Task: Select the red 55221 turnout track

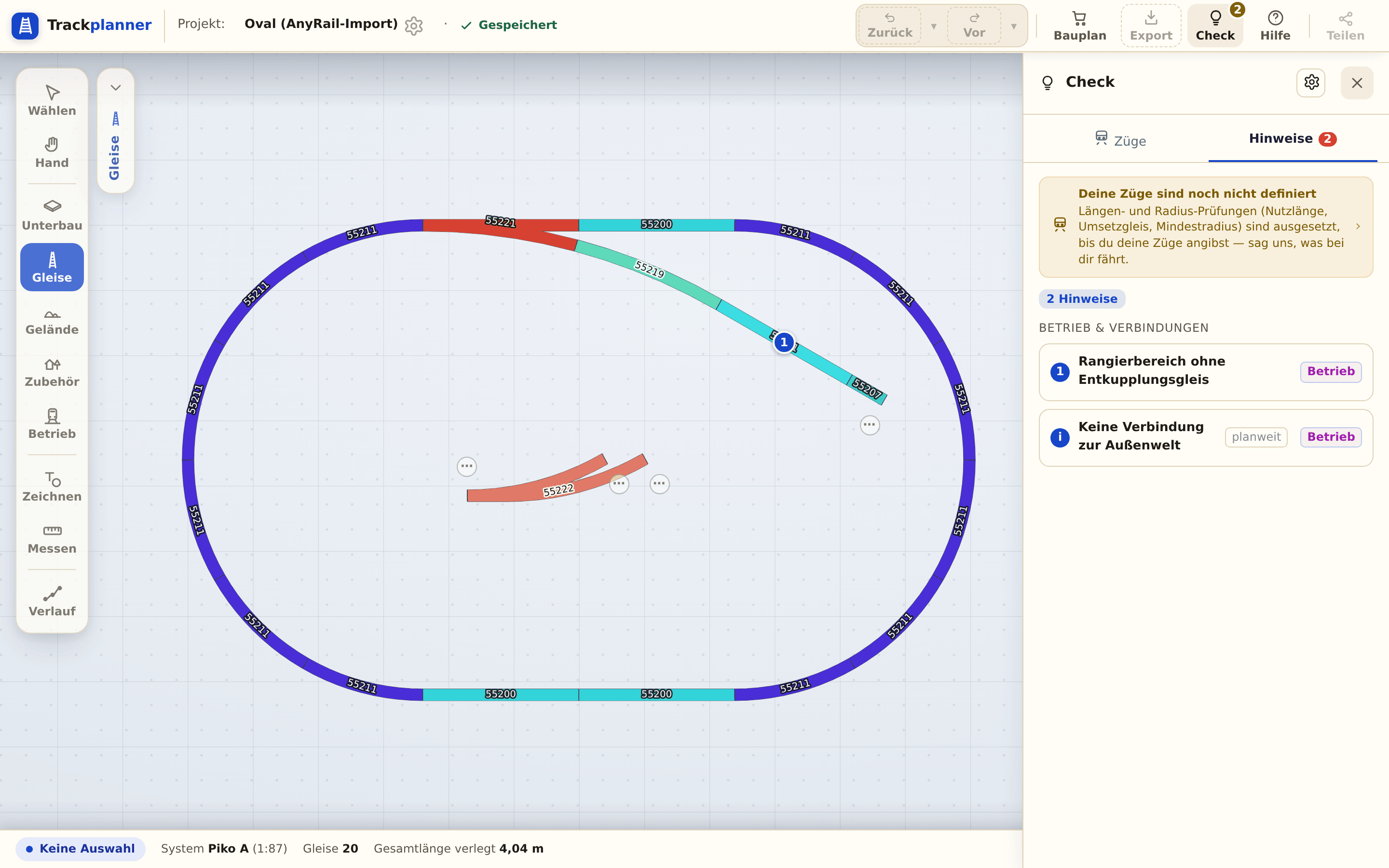Action: click(x=501, y=226)
